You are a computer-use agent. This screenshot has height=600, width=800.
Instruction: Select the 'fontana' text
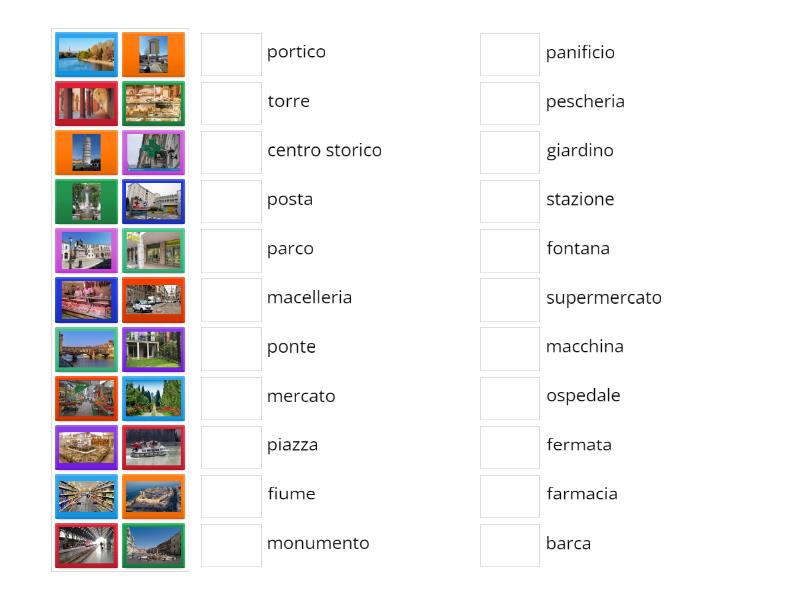point(578,249)
